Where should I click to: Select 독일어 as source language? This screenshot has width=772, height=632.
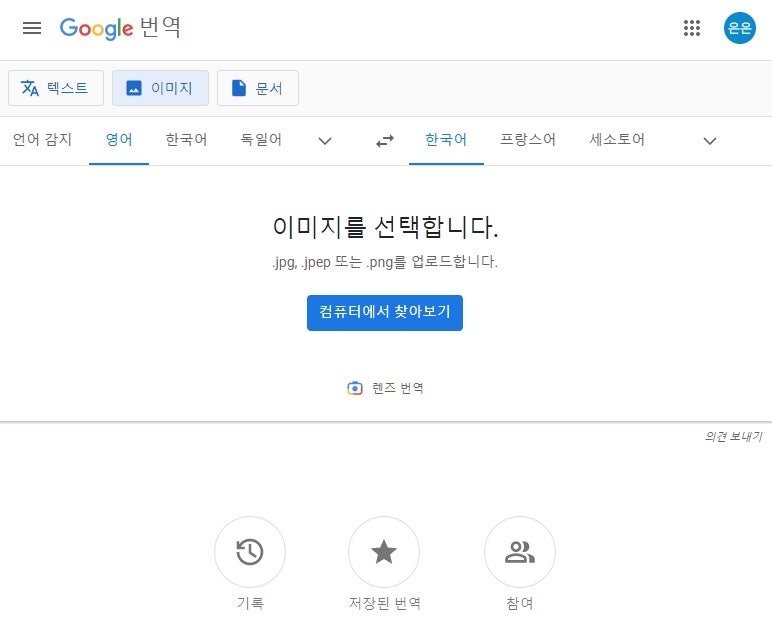261,140
